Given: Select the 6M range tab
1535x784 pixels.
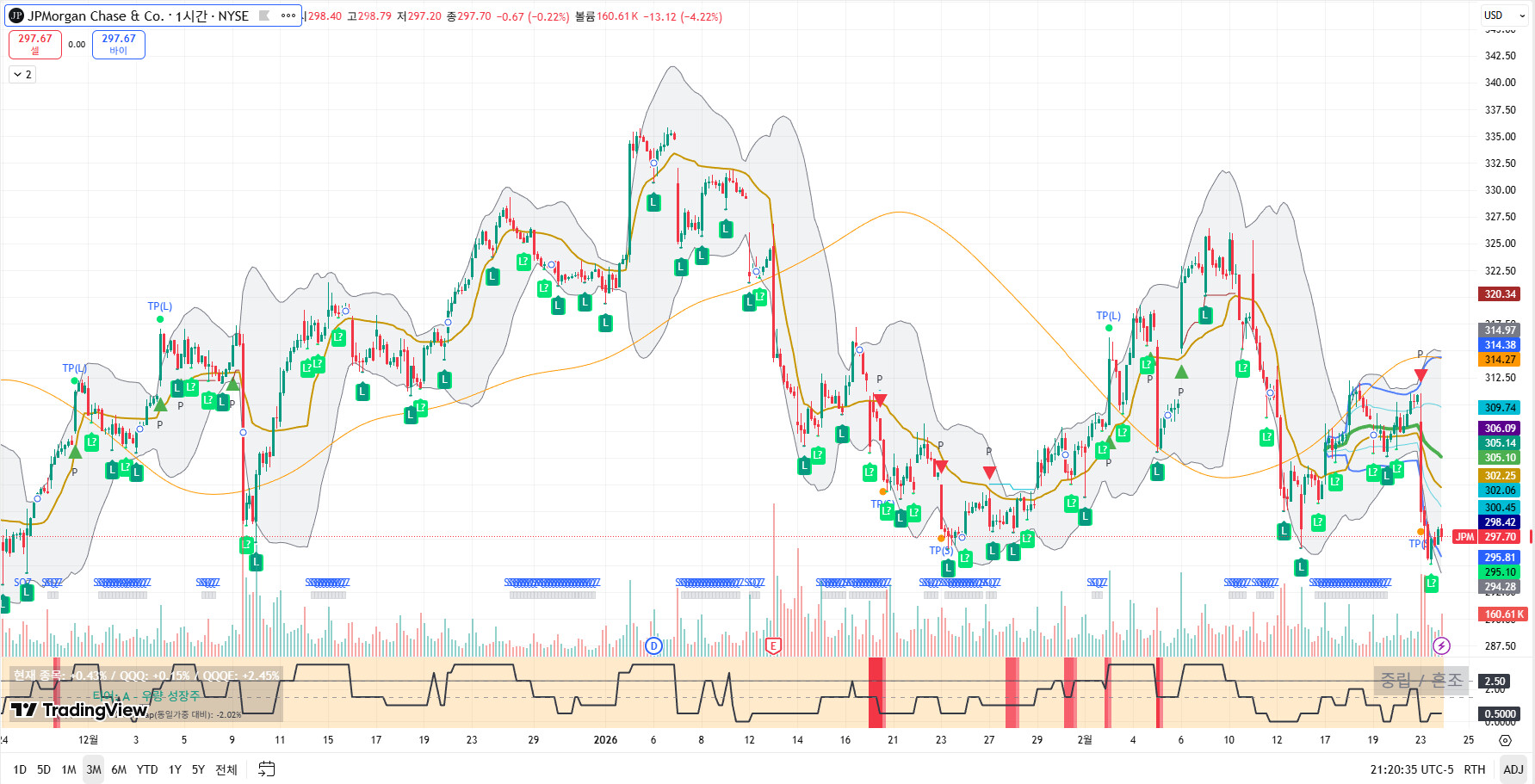Looking at the screenshot, I should 119,769.
